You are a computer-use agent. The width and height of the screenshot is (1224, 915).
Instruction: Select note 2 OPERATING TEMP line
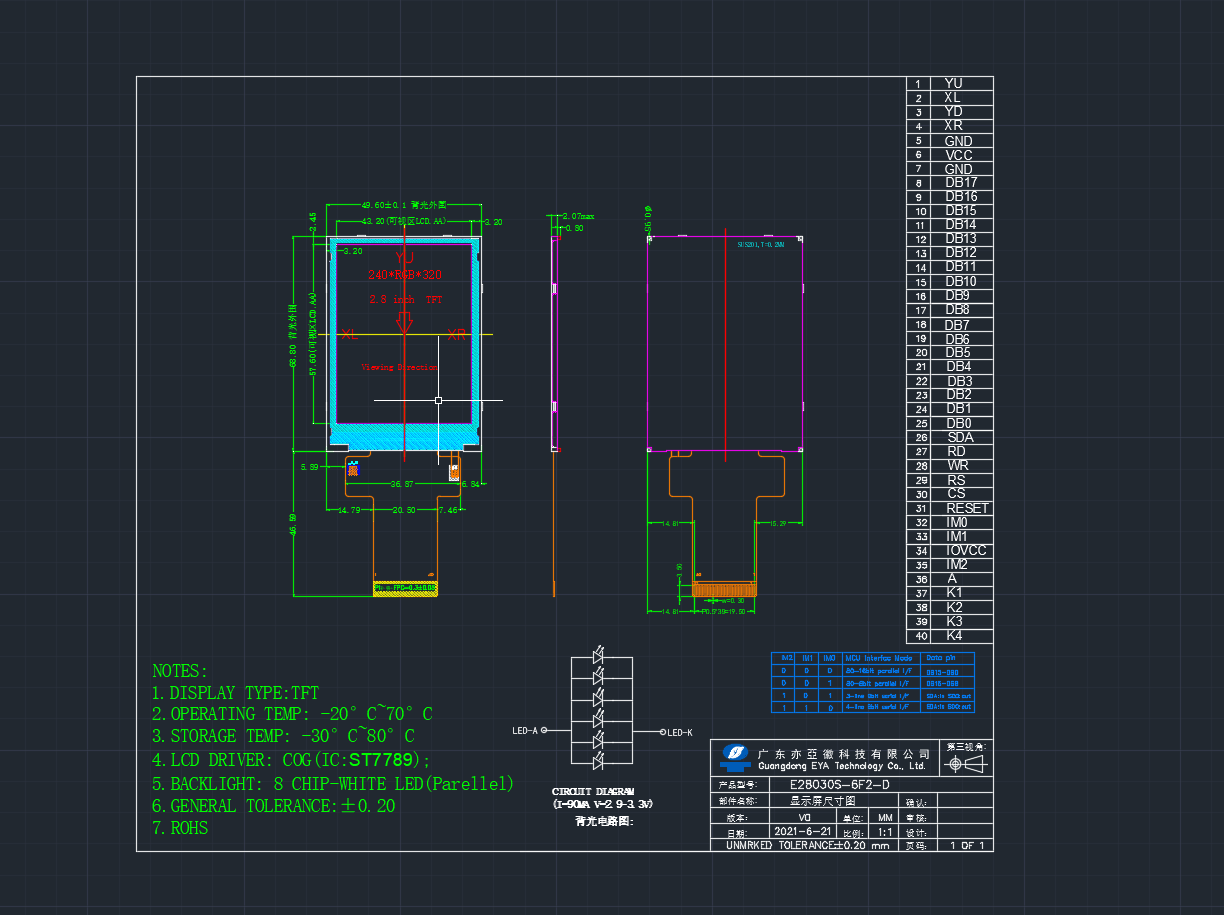(292, 715)
